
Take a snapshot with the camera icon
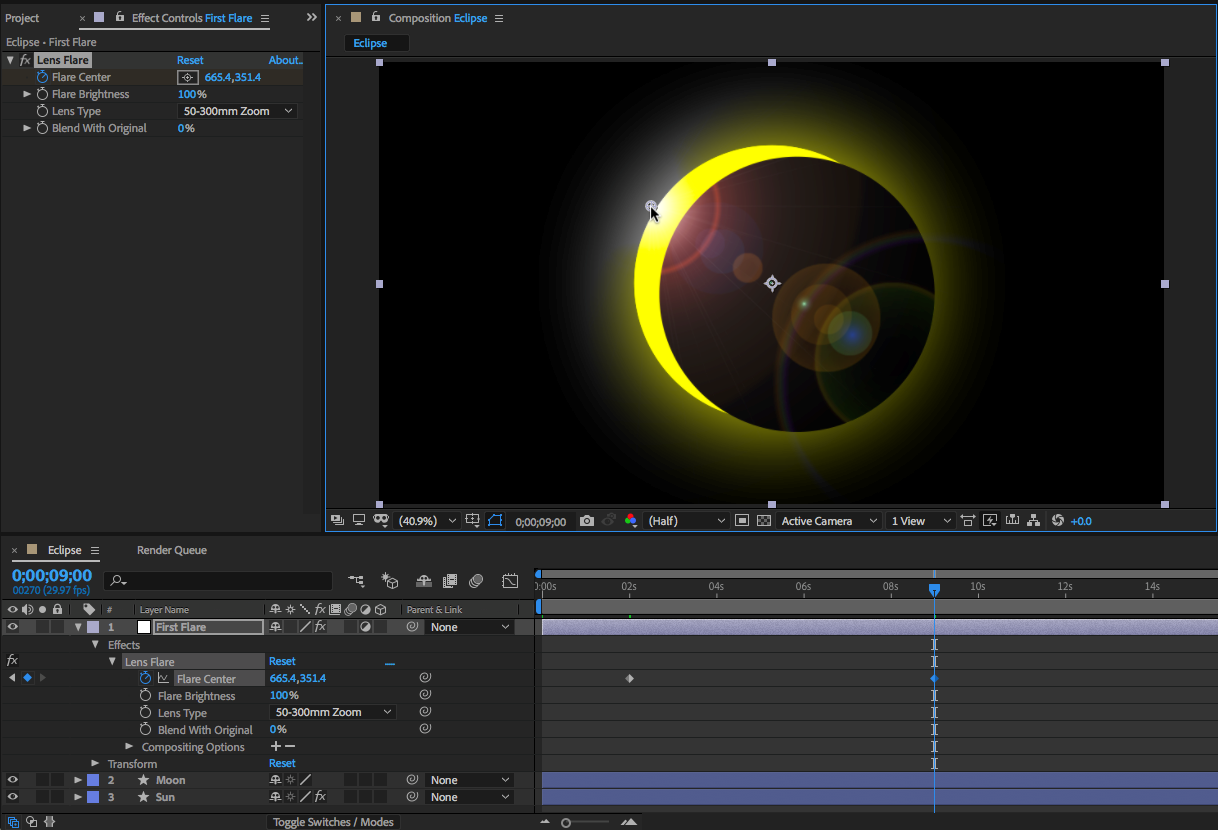(x=587, y=521)
